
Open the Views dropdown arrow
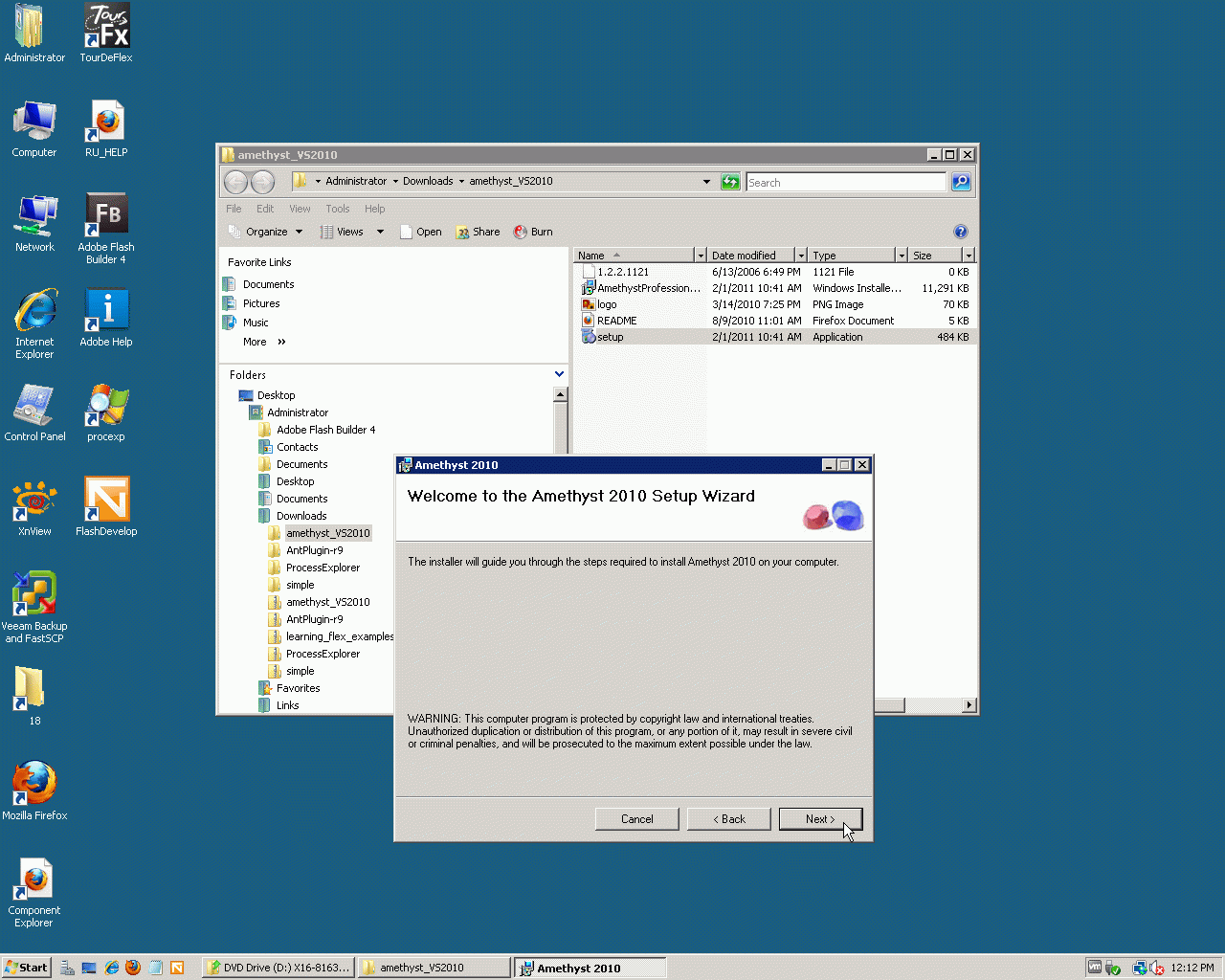click(x=380, y=232)
